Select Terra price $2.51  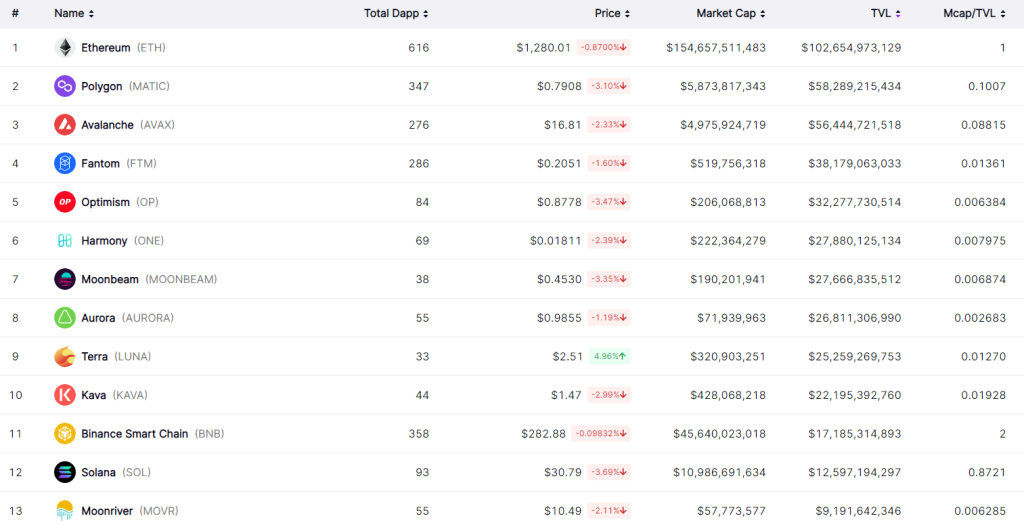[x=568, y=357]
